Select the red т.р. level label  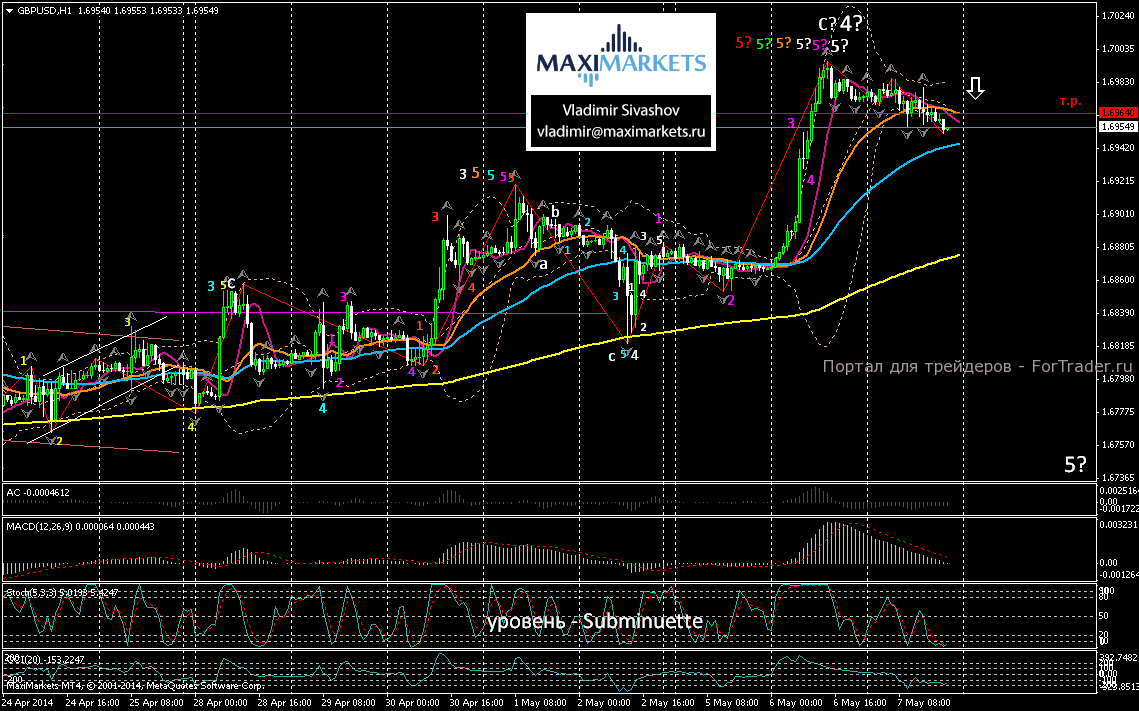1071,102
